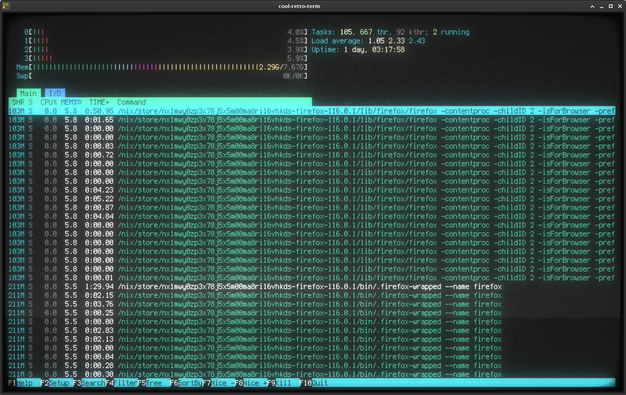Screen dimensions: 626x395
Task: Sort by the CPU% column header
Action: (49, 102)
